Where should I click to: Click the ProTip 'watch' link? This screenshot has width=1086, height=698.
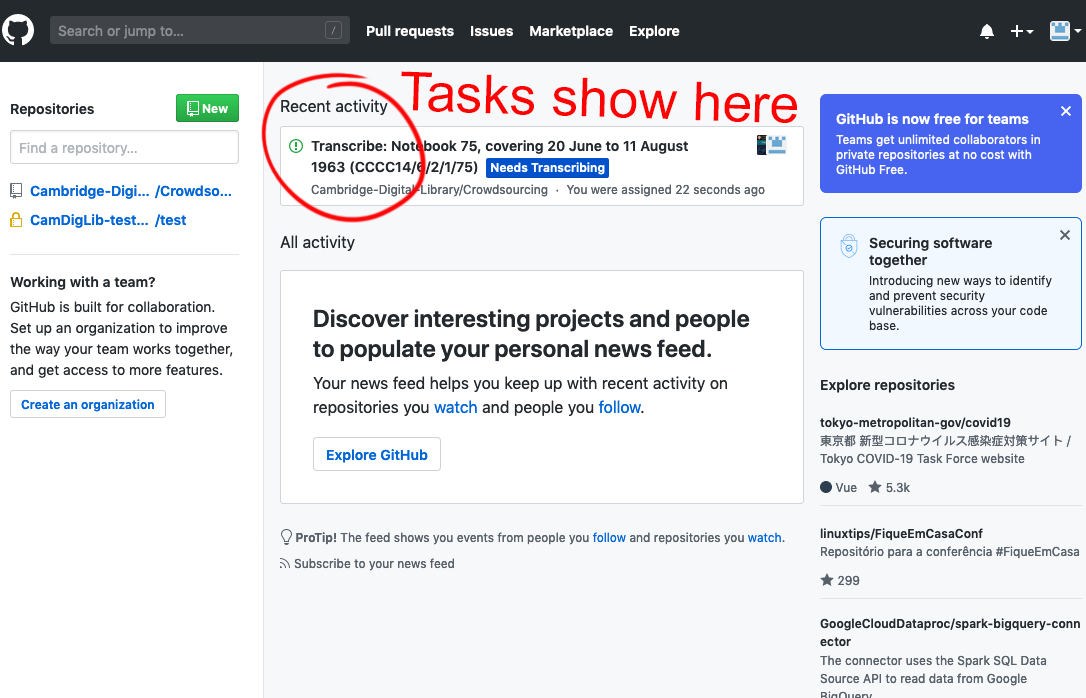coord(765,537)
